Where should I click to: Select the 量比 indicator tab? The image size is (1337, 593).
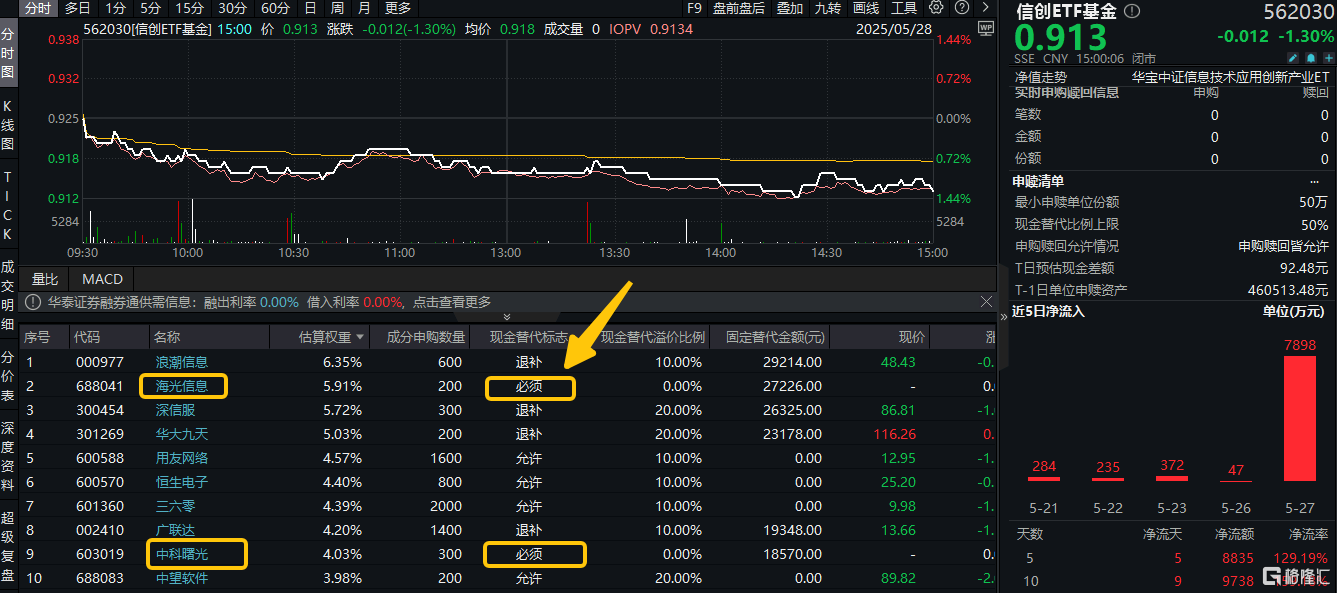point(45,279)
